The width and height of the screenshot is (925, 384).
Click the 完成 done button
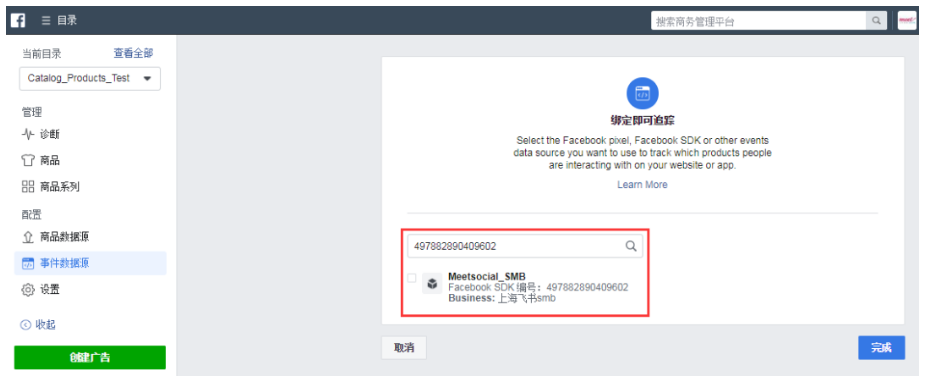881,348
